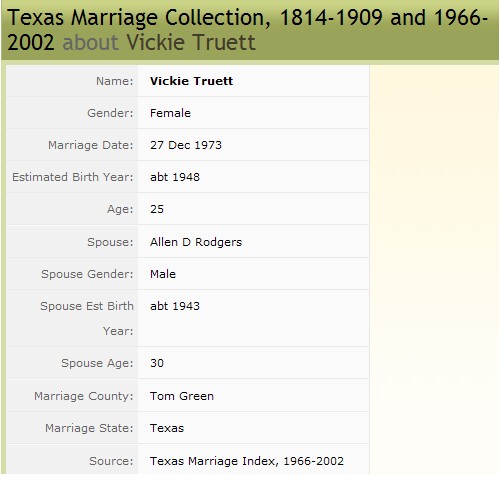
Task: Click the Name: field label
Action: click(115, 81)
